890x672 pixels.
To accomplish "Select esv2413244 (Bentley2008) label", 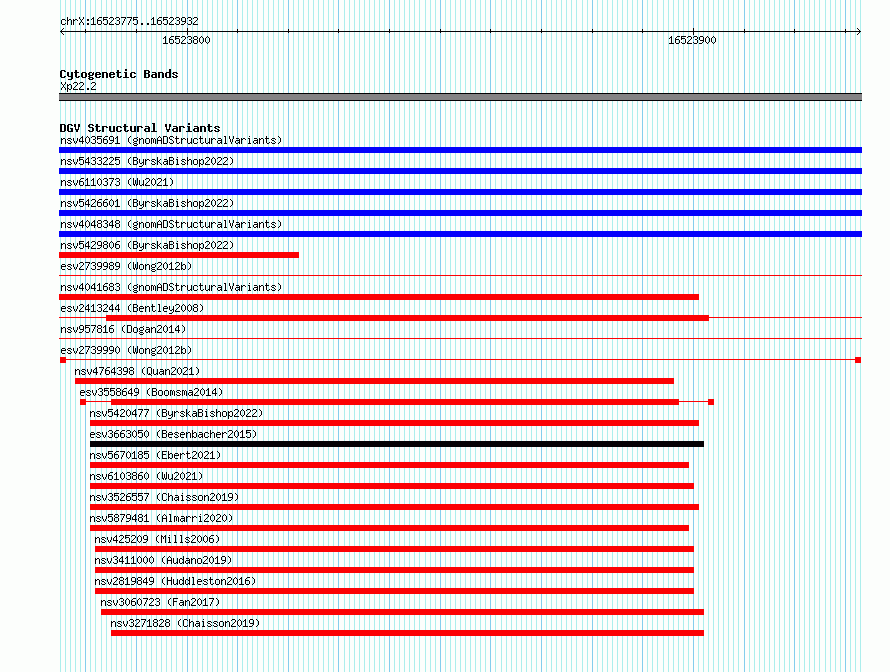I will tap(132, 308).
